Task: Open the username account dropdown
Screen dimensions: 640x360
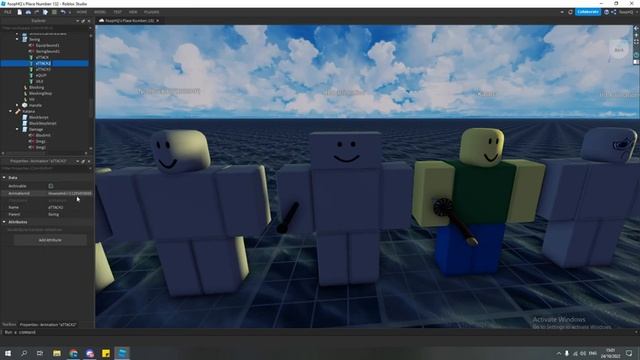Action: [628, 12]
